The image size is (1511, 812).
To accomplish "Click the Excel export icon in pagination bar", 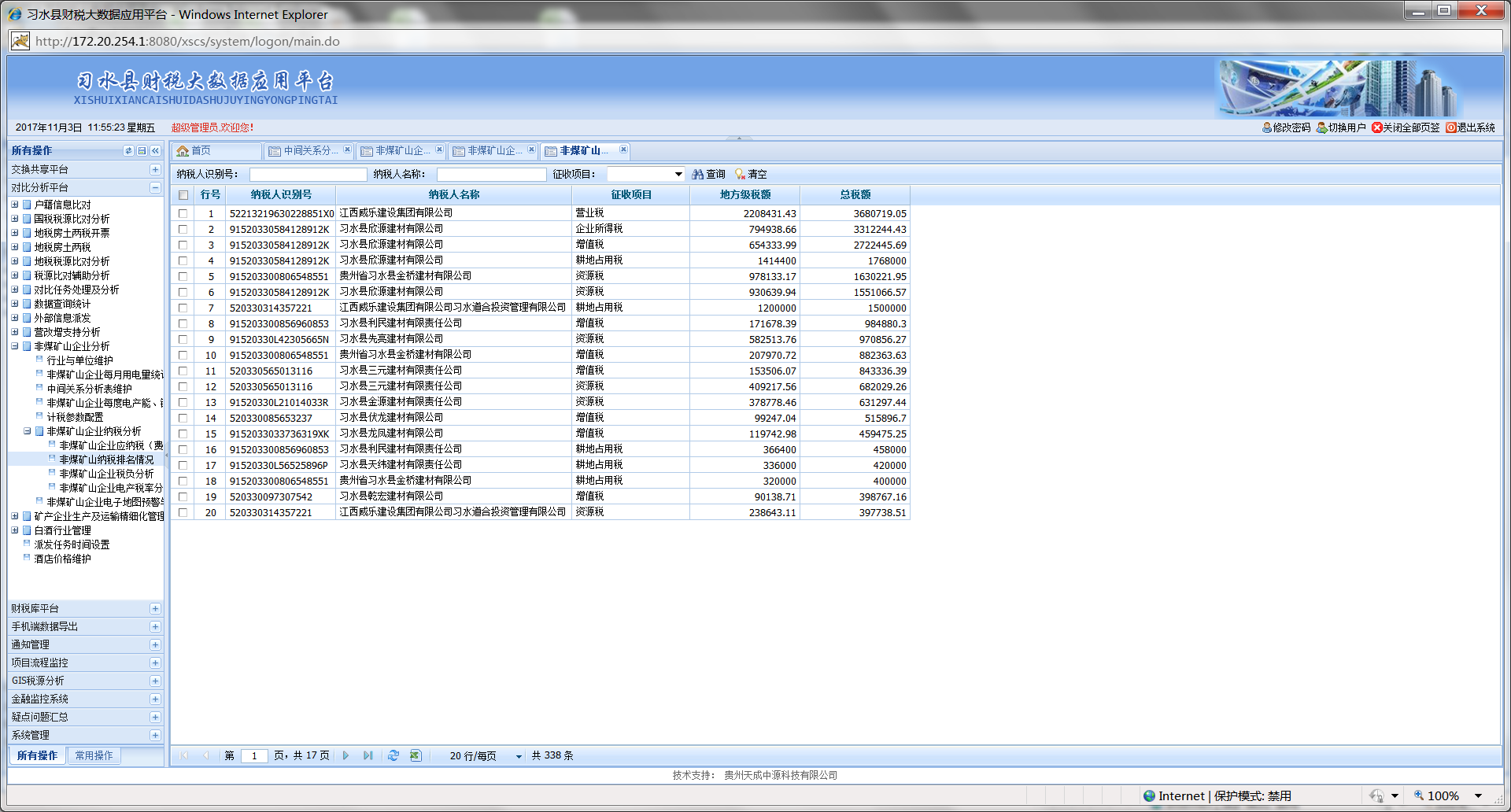I will click(x=416, y=755).
